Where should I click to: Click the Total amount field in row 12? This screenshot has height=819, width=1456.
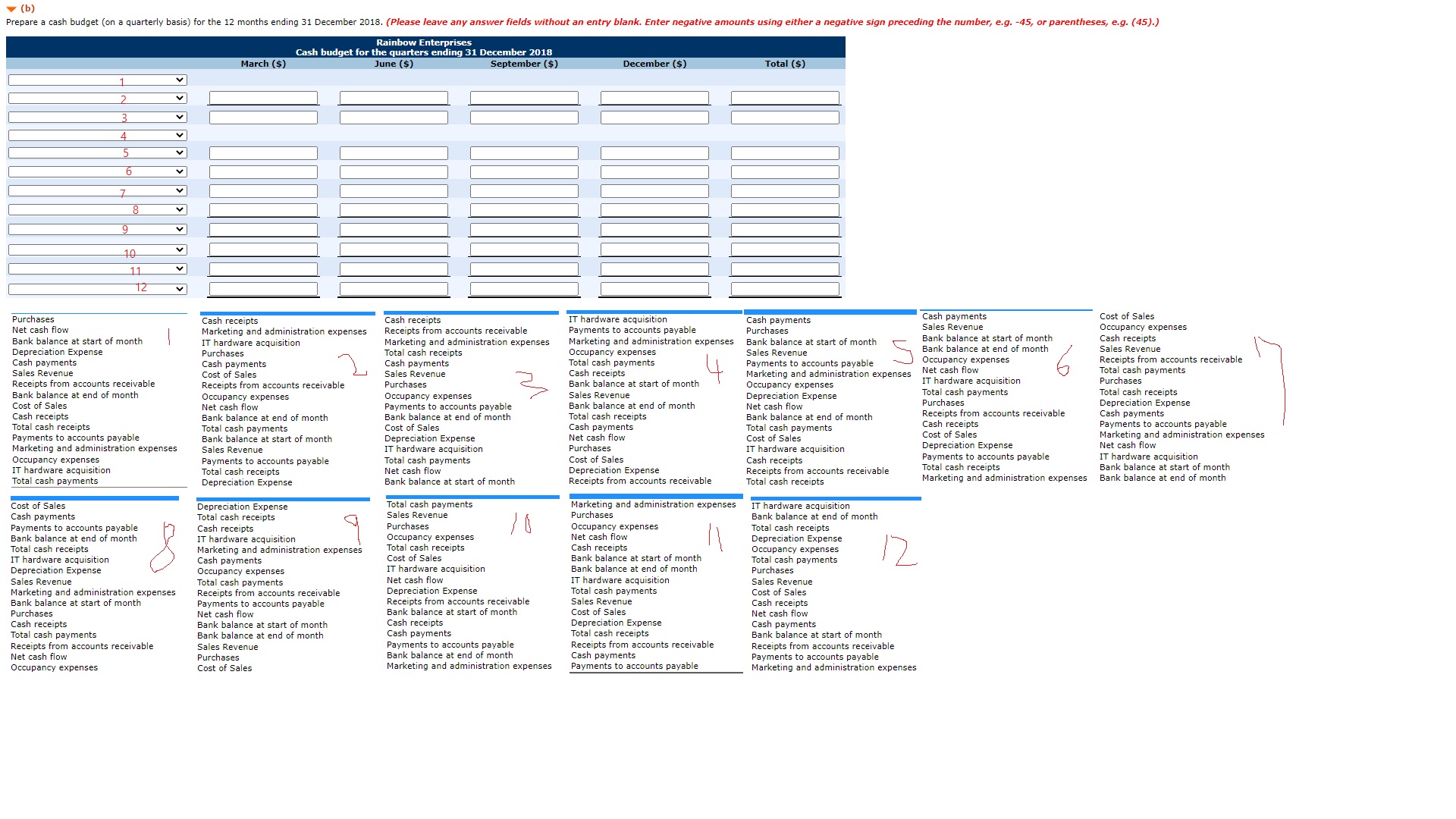click(785, 288)
